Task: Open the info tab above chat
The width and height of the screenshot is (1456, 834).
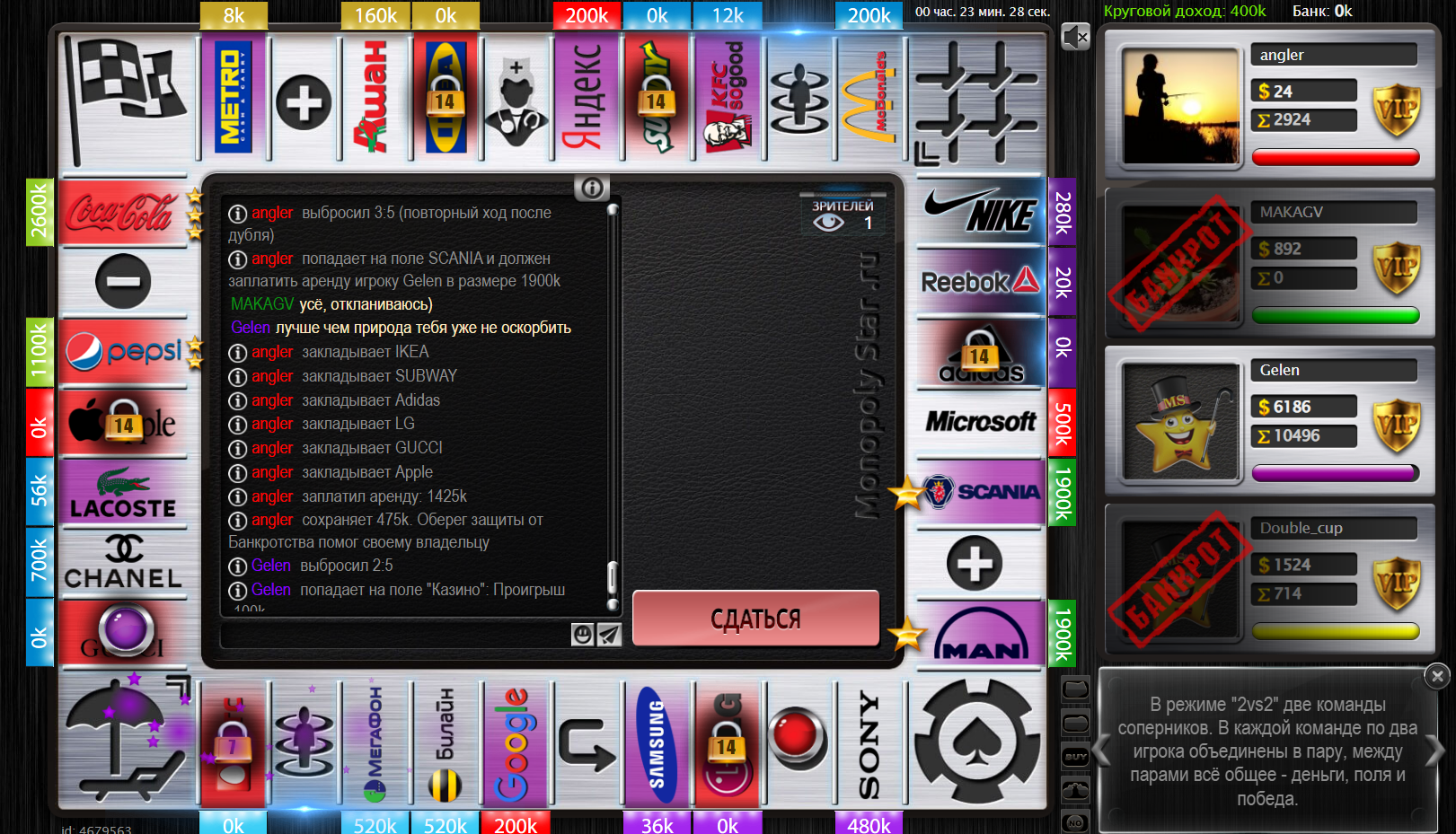Action: tap(592, 188)
